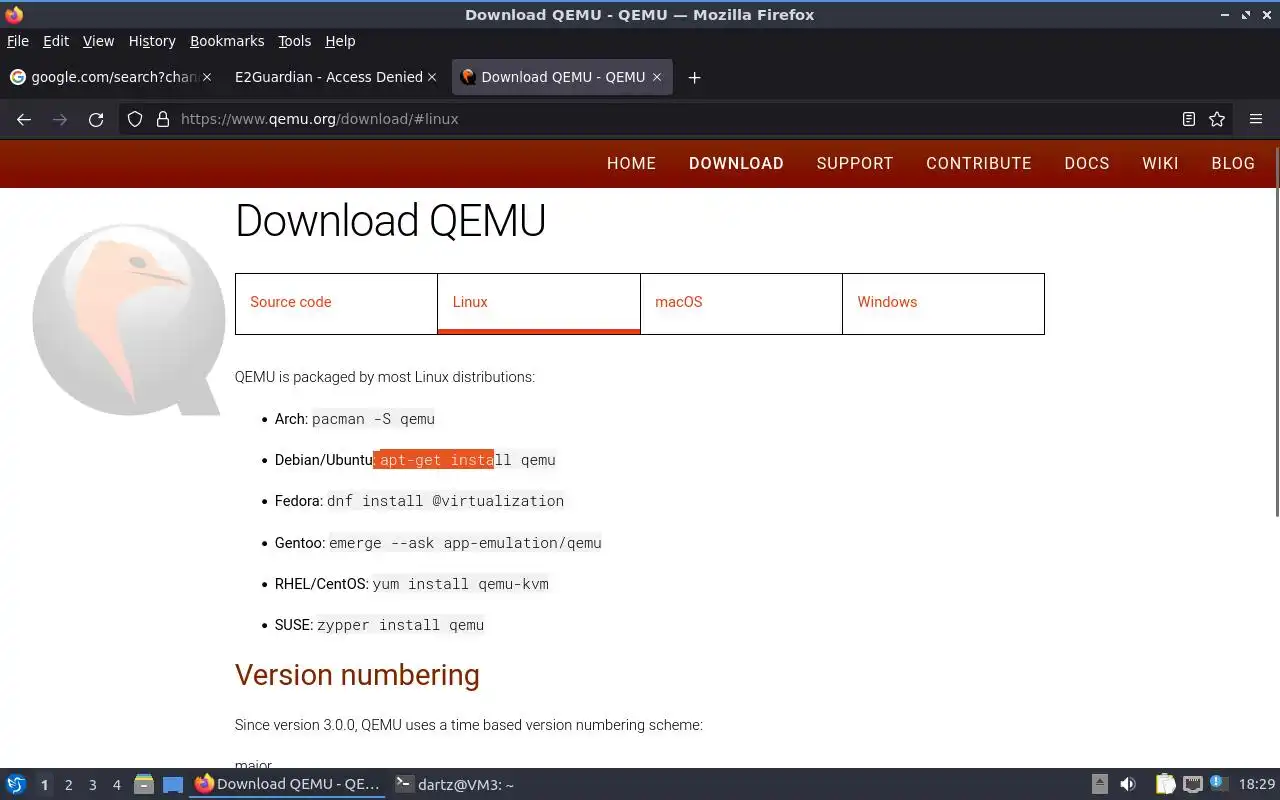Close the google.com search tab
The width and height of the screenshot is (1280, 800).
(207, 77)
